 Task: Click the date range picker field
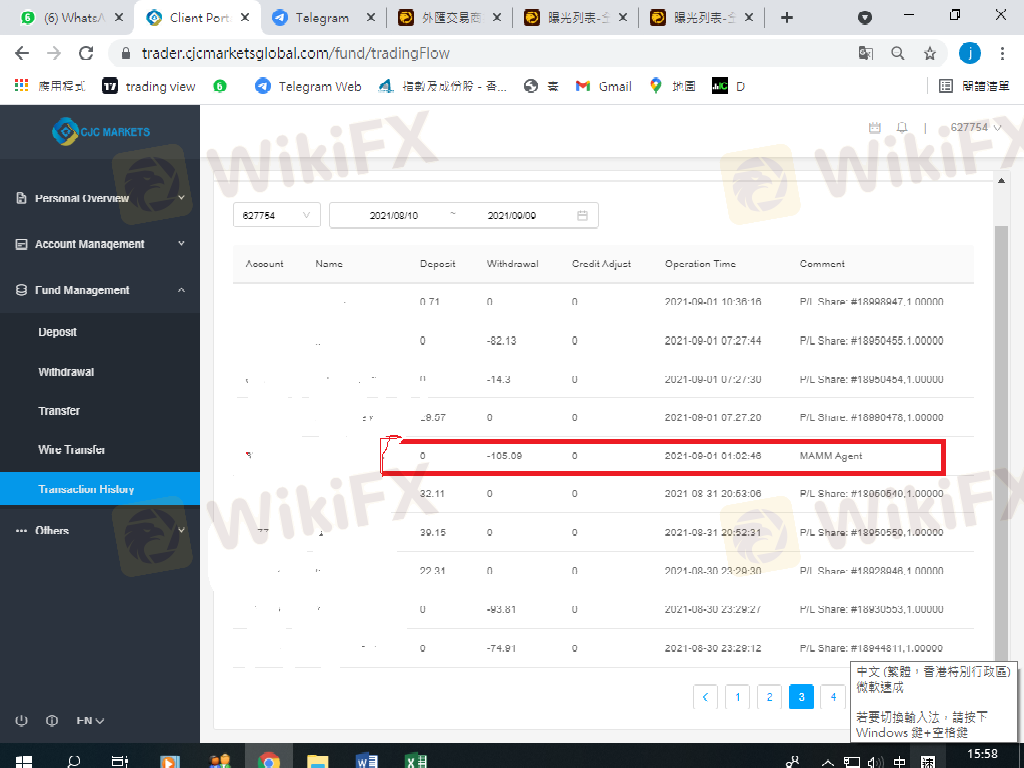(x=463, y=215)
